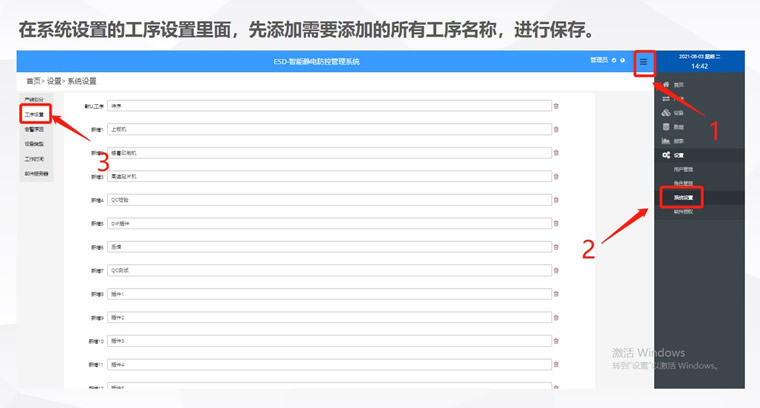Switch to the tab directly below 工序设置
Viewport: 760px width, 408px height.
point(34,129)
